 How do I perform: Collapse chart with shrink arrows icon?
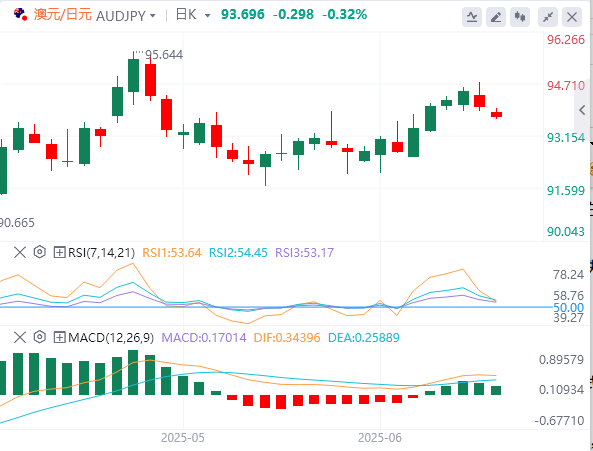click(x=548, y=17)
